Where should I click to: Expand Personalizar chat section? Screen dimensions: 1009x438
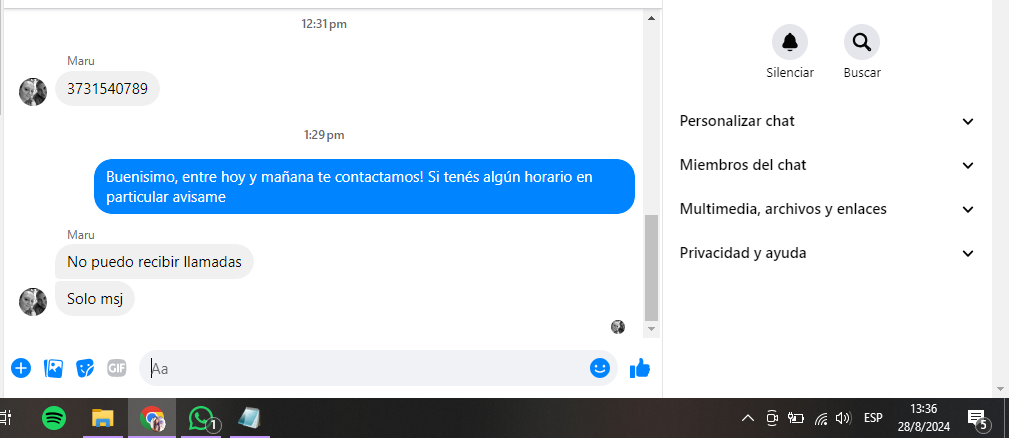click(827, 121)
